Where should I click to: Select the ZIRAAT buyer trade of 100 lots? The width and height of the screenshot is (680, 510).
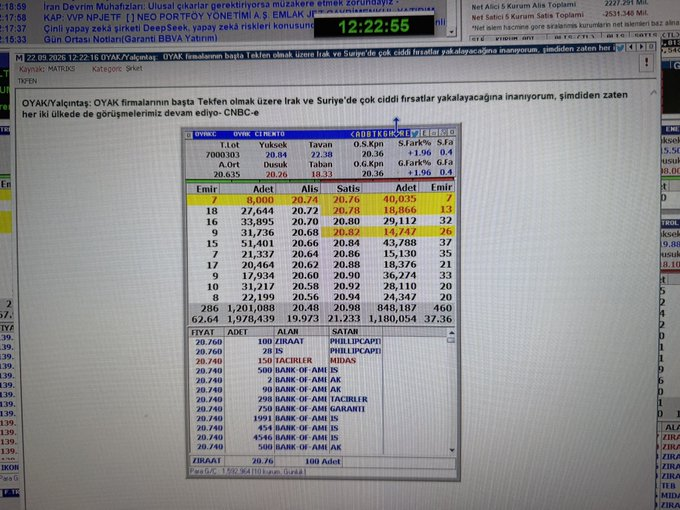(x=286, y=342)
